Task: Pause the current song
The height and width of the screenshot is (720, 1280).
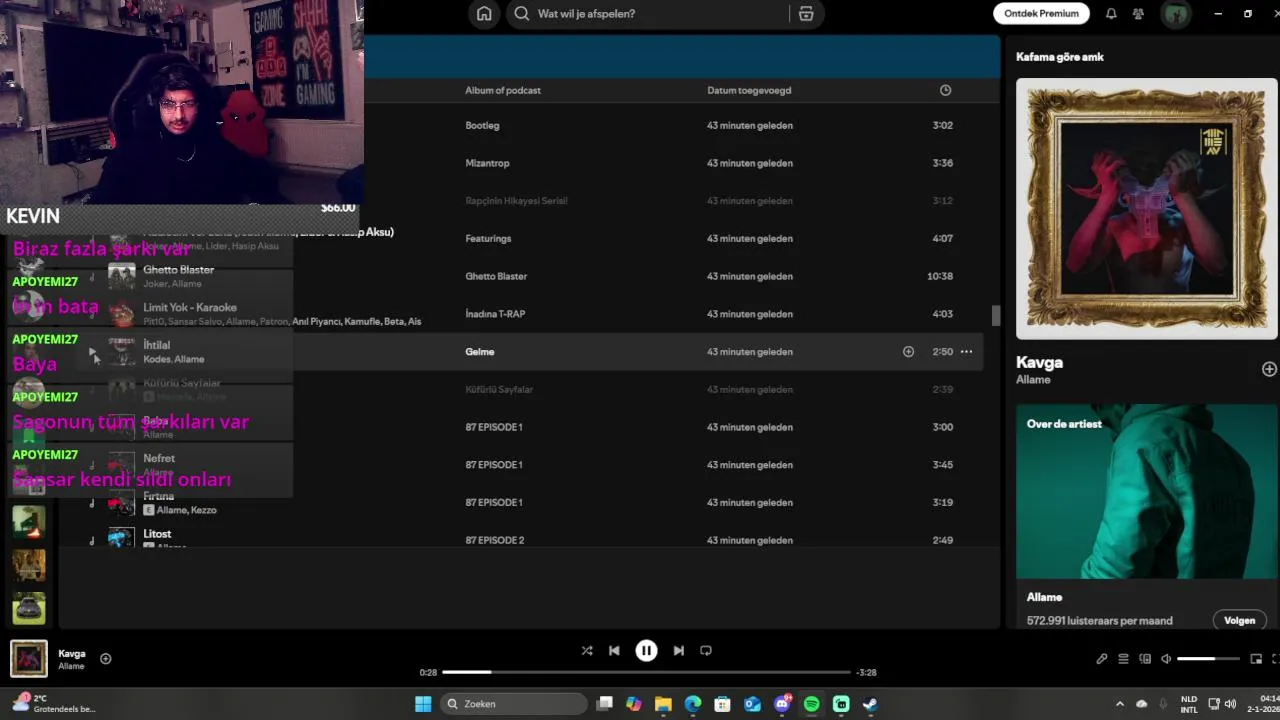Action: click(646, 650)
